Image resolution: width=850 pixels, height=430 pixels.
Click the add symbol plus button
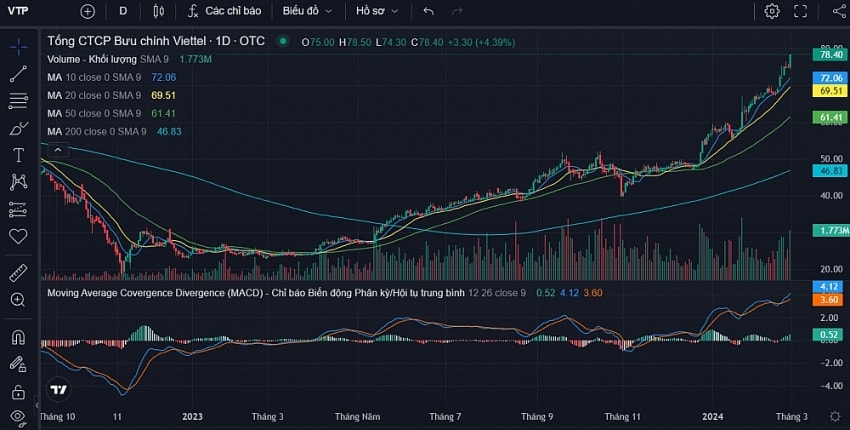pos(87,11)
